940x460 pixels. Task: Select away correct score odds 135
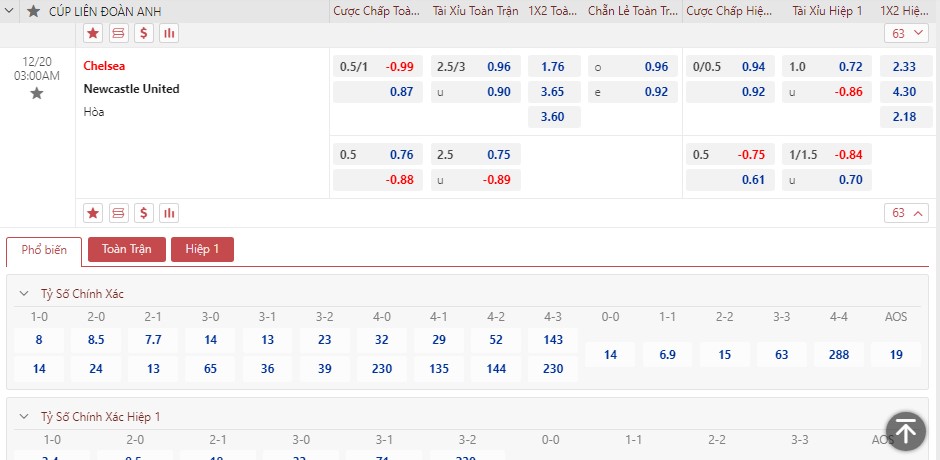pos(439,369)
